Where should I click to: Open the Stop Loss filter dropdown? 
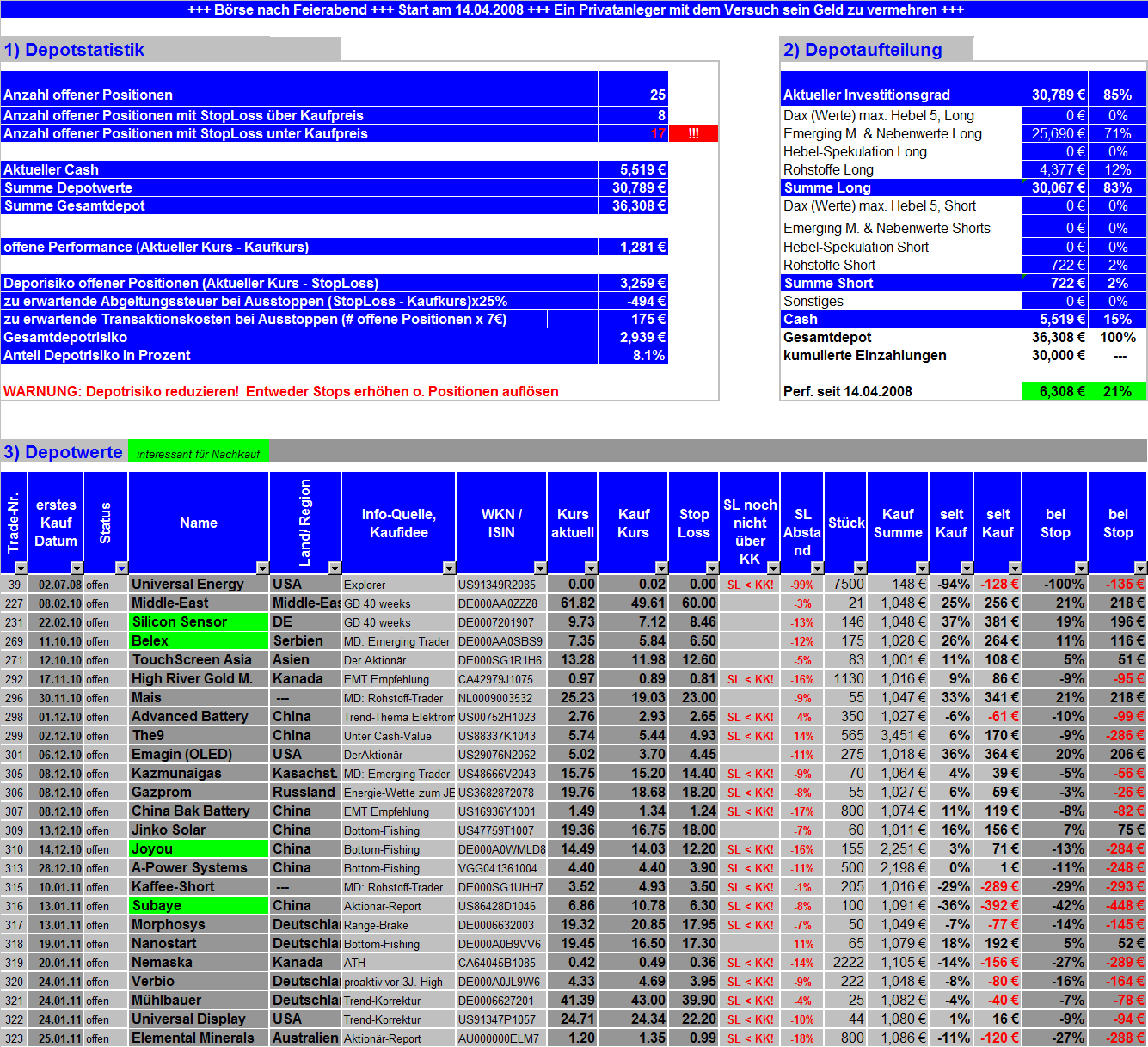[710, 567]
